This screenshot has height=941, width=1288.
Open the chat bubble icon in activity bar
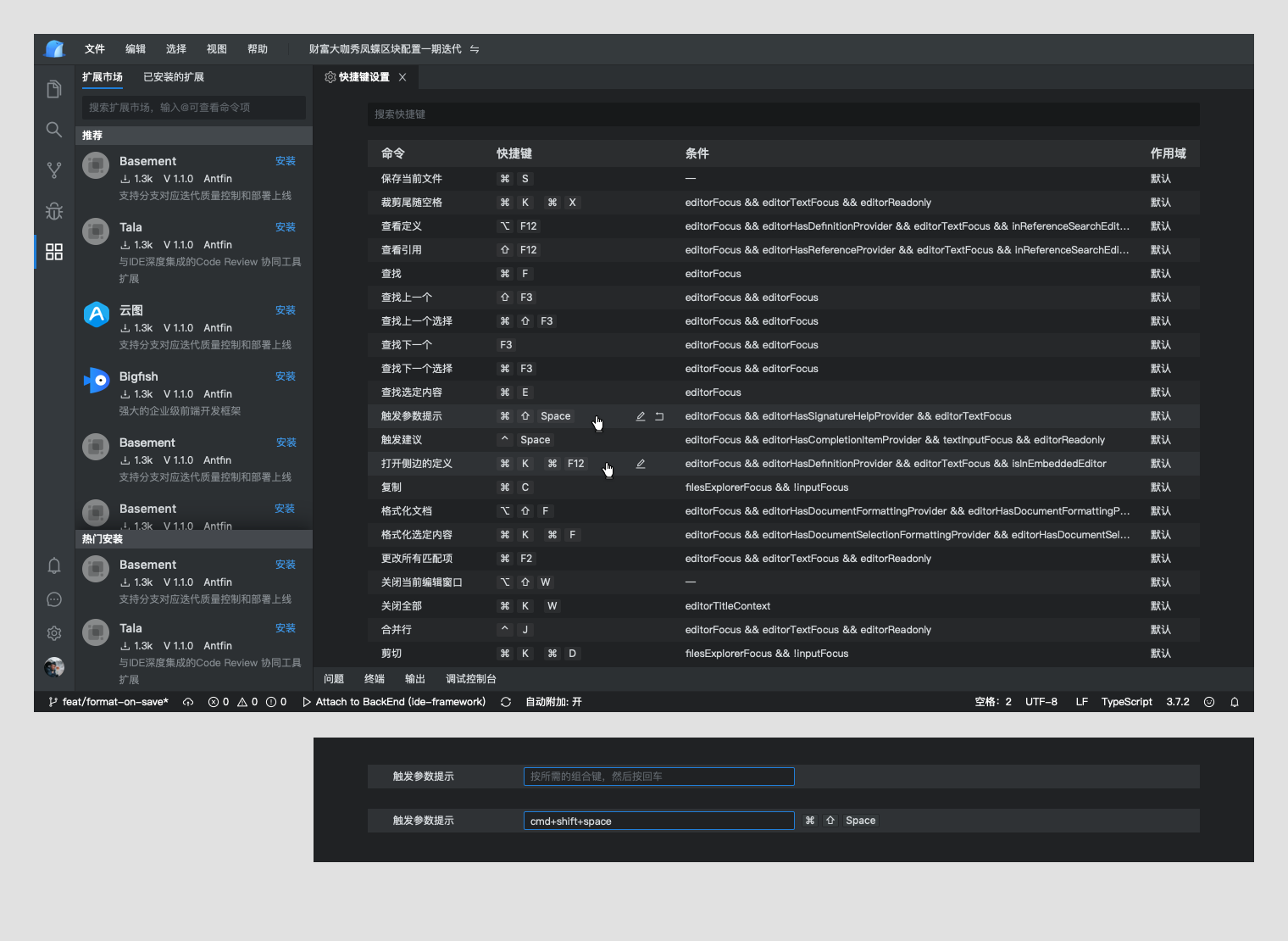click(54, 599)
